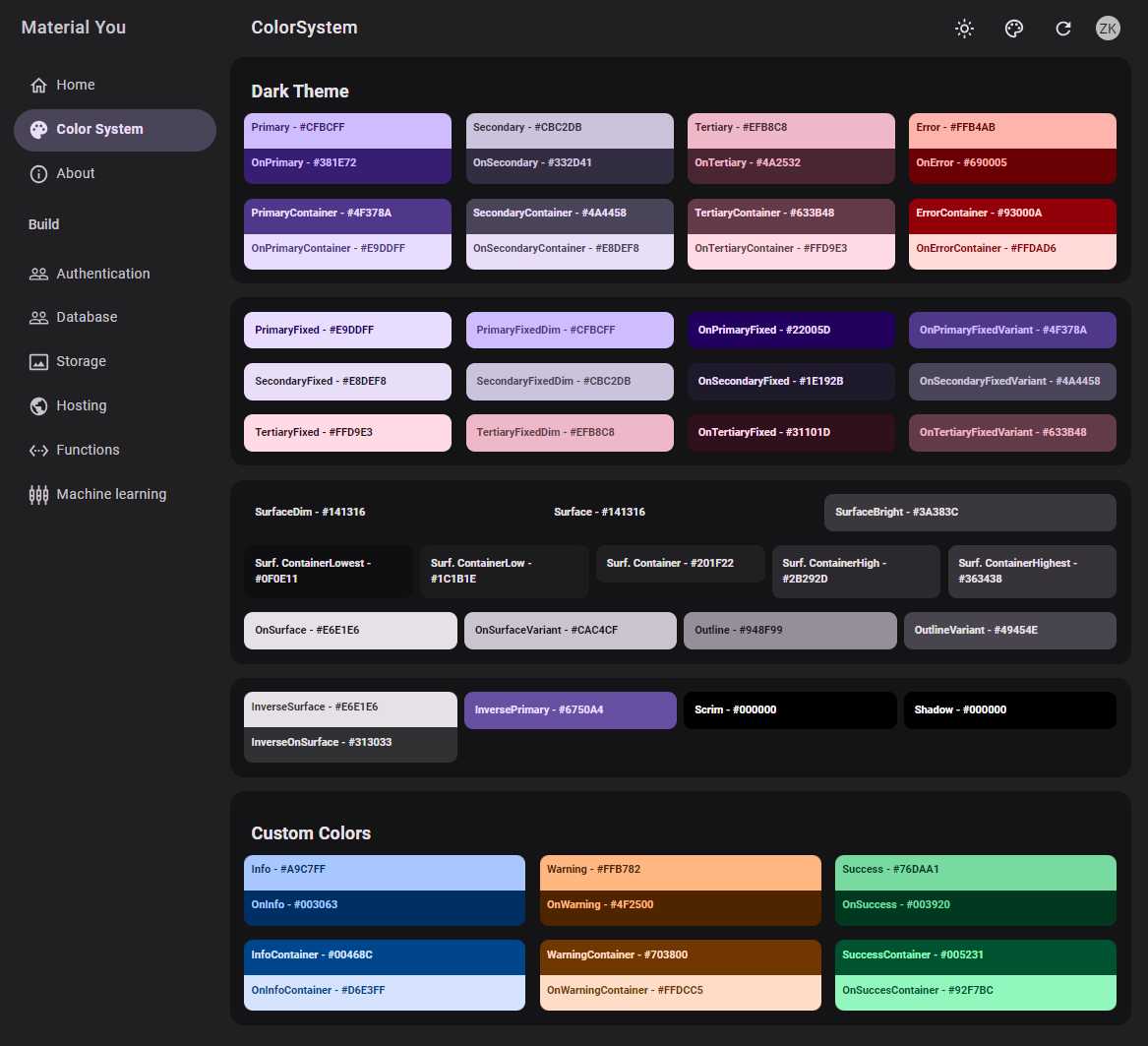
Task: Click Surf. ContainerLowest #0F0E11 swatch
Action: pyautogui.click(x=328, y=572)
